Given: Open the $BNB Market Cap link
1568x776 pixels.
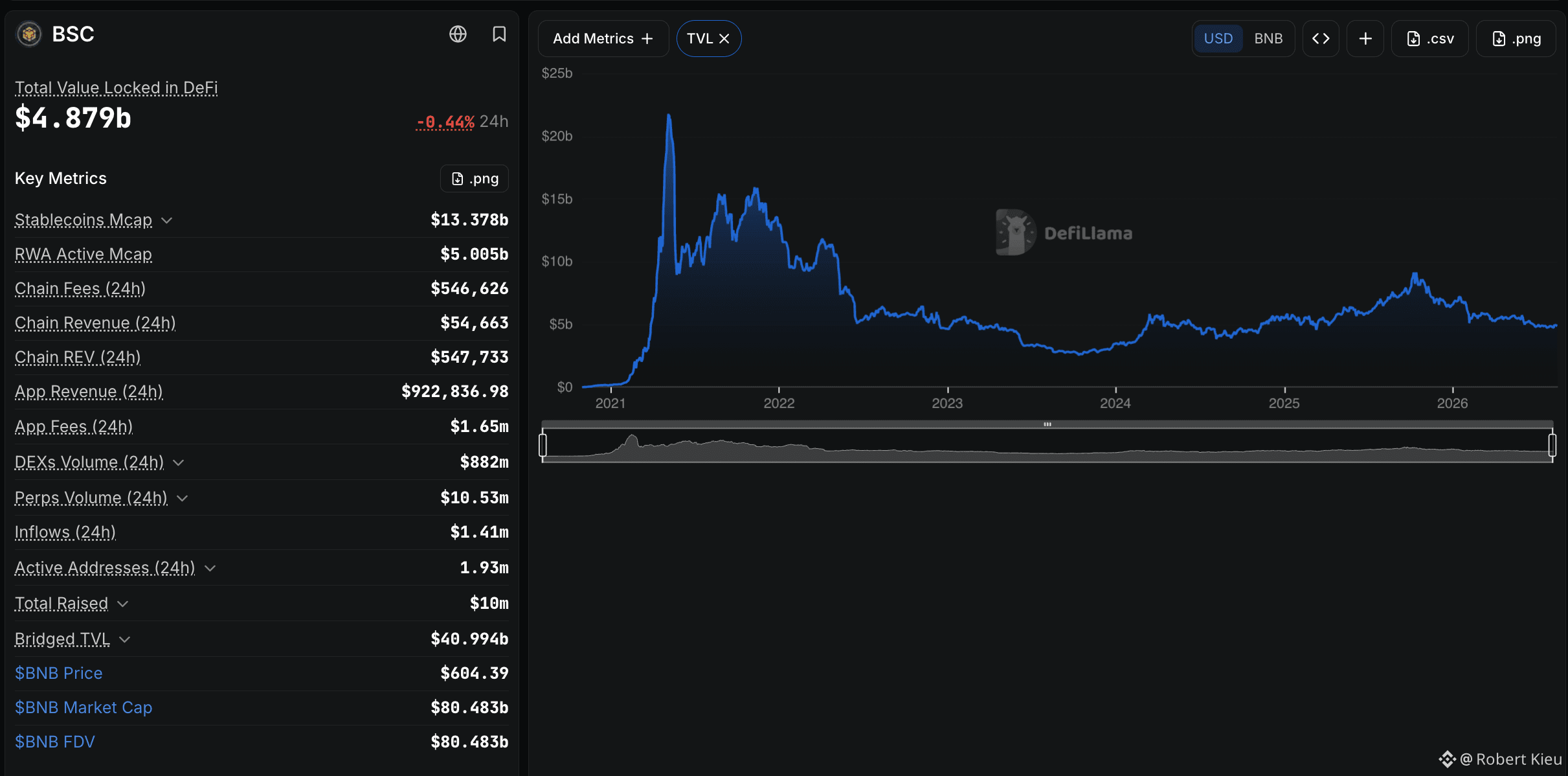Looking at the screenshot, I should pyautogui.click(x=84, y=707).
